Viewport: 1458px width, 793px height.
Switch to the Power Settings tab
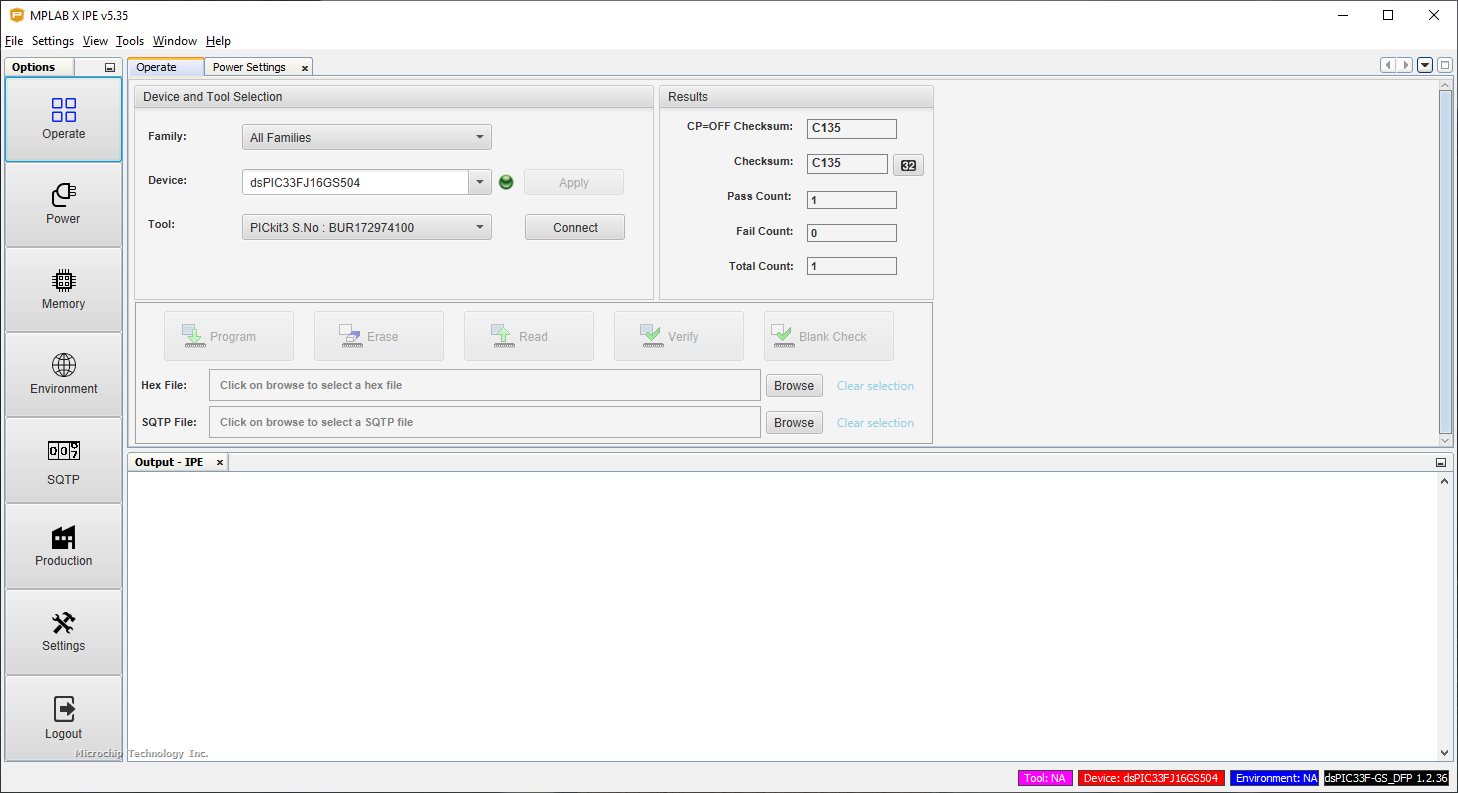click(249, 67)
